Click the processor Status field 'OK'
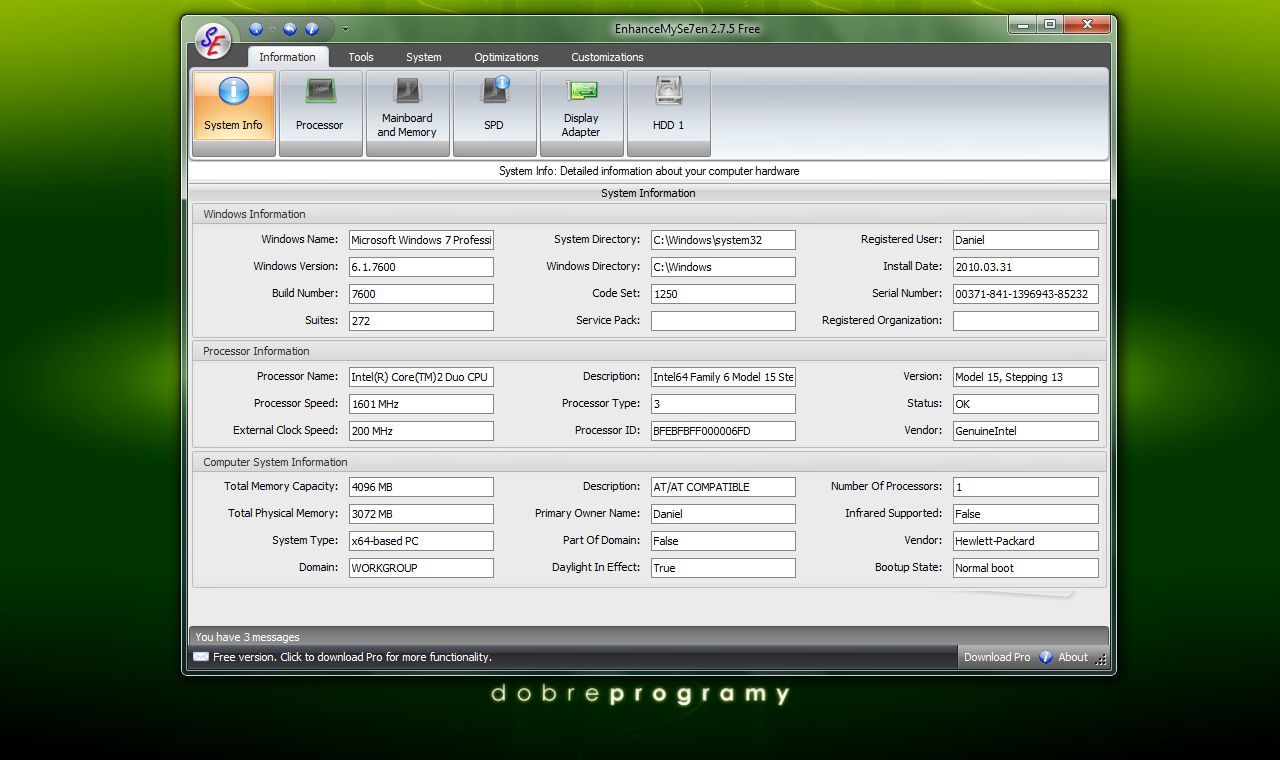Screen dimensions: 1280x760 [1025, 404]
